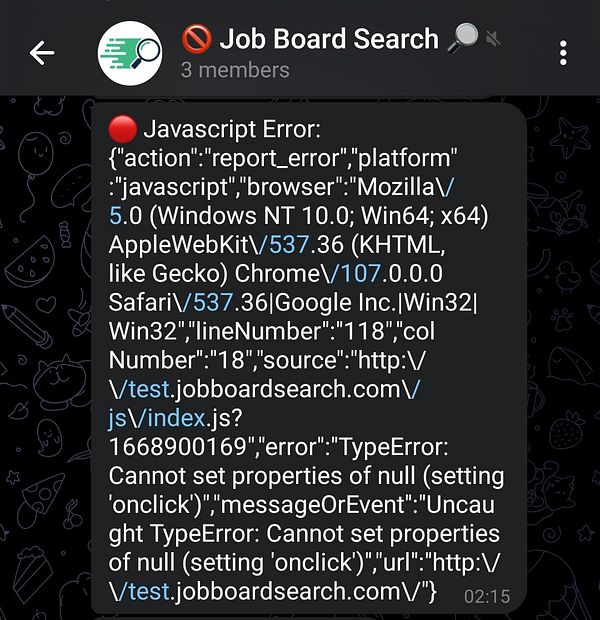Tap the 3 members subtitle
Viewport: 600px width, 620px height.
pos(235,70)
